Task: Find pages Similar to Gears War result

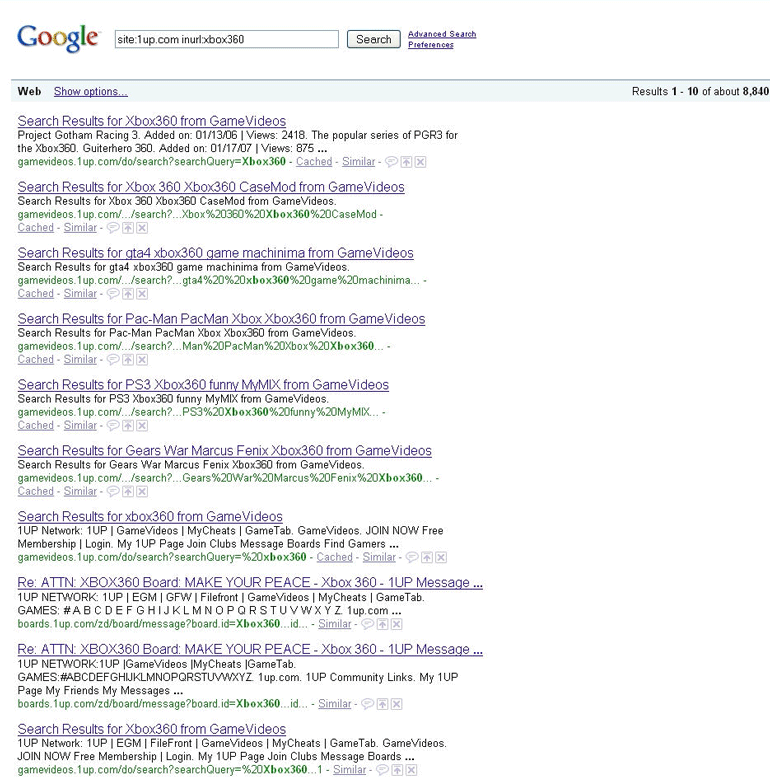Action: point(80,491)
